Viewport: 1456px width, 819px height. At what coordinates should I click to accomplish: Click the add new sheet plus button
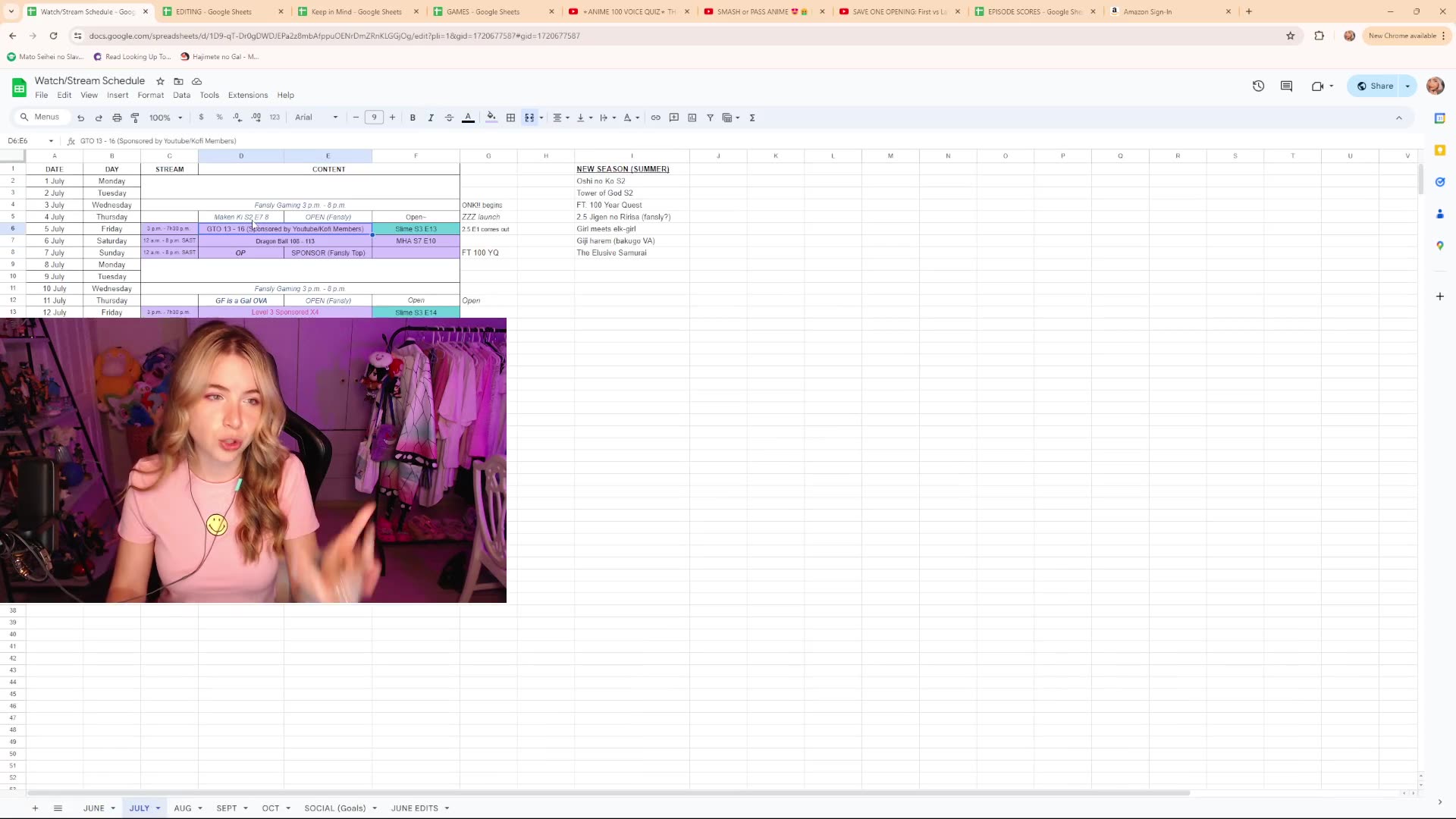(35, 808)
